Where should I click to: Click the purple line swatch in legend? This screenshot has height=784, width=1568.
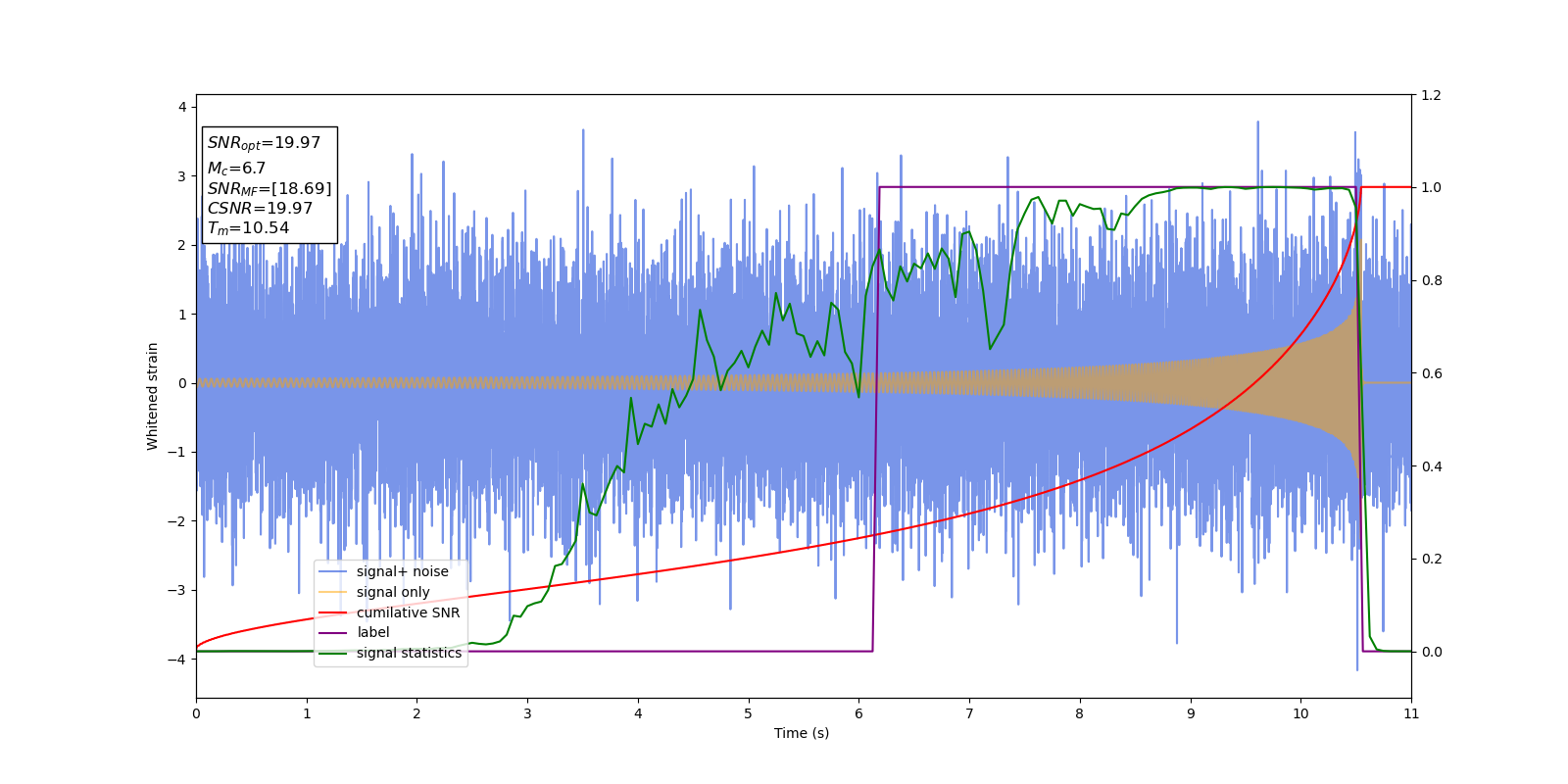coord(334,633)
